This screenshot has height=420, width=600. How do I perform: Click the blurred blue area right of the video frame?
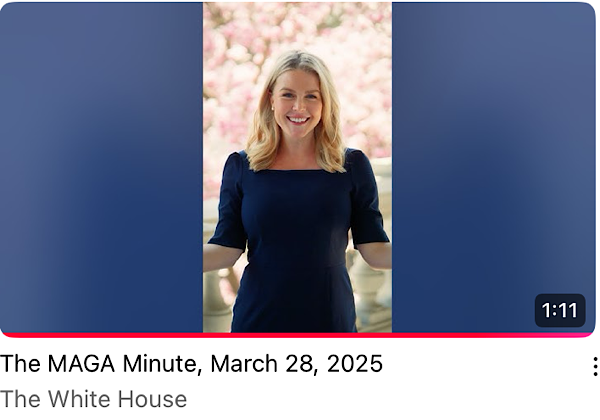(x=494, y=153)
